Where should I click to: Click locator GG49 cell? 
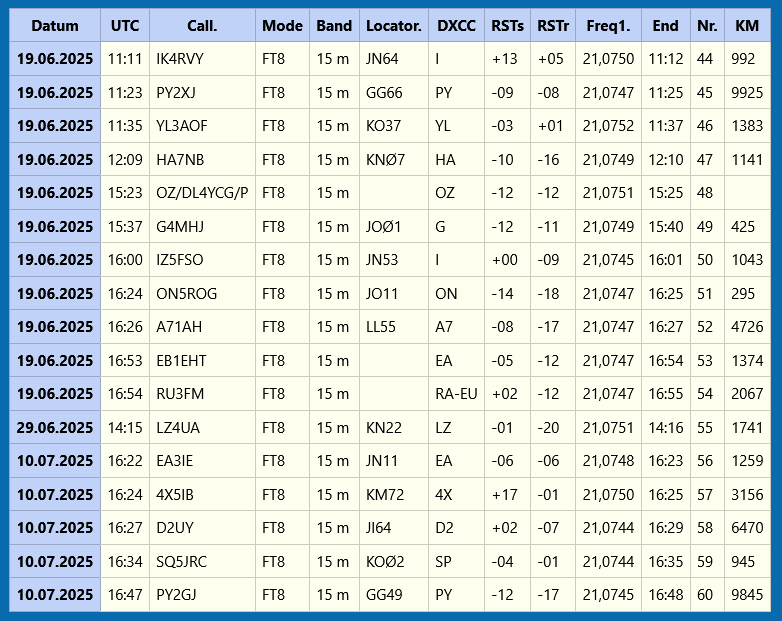[x=393, y=595]
